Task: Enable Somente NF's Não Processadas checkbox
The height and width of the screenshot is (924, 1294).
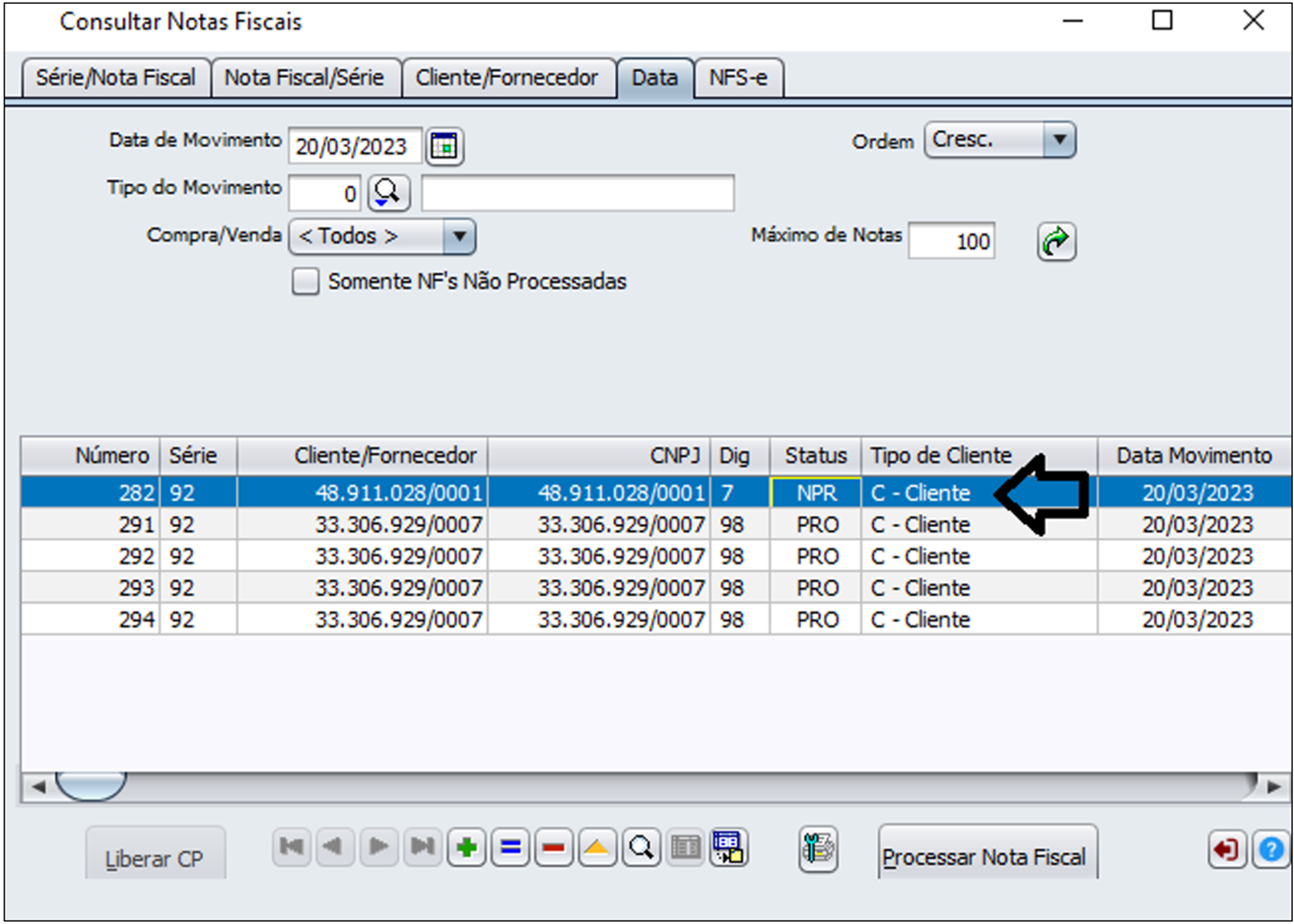Action: click(306, 282)
